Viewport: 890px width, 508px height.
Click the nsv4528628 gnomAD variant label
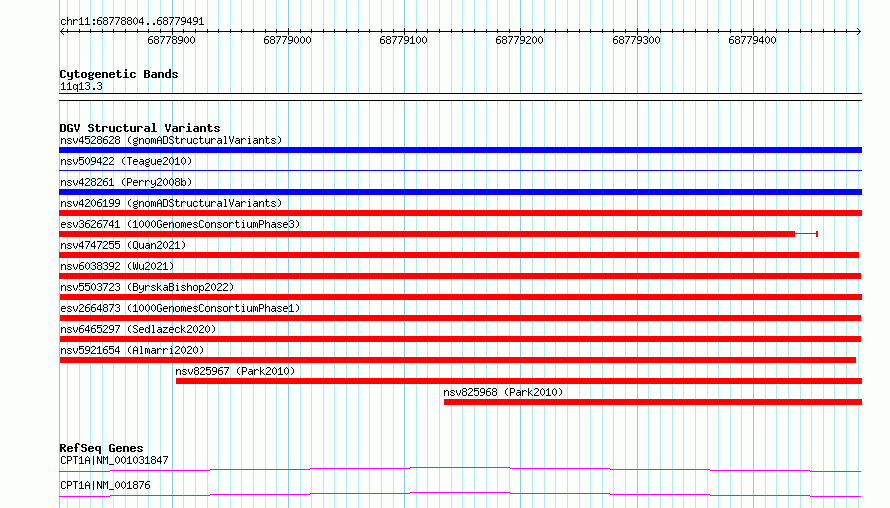coord(171,140)
